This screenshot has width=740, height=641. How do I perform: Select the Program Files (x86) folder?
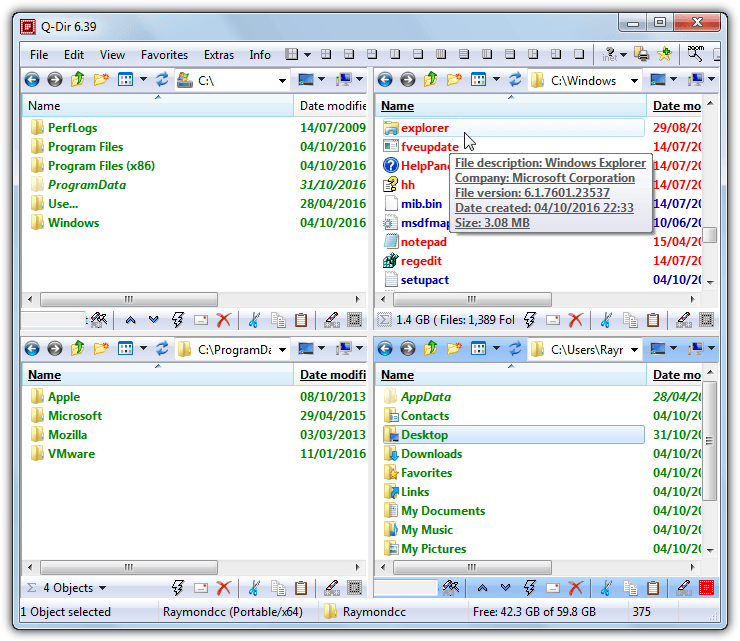pyautogui.click(x=101, y=166)
